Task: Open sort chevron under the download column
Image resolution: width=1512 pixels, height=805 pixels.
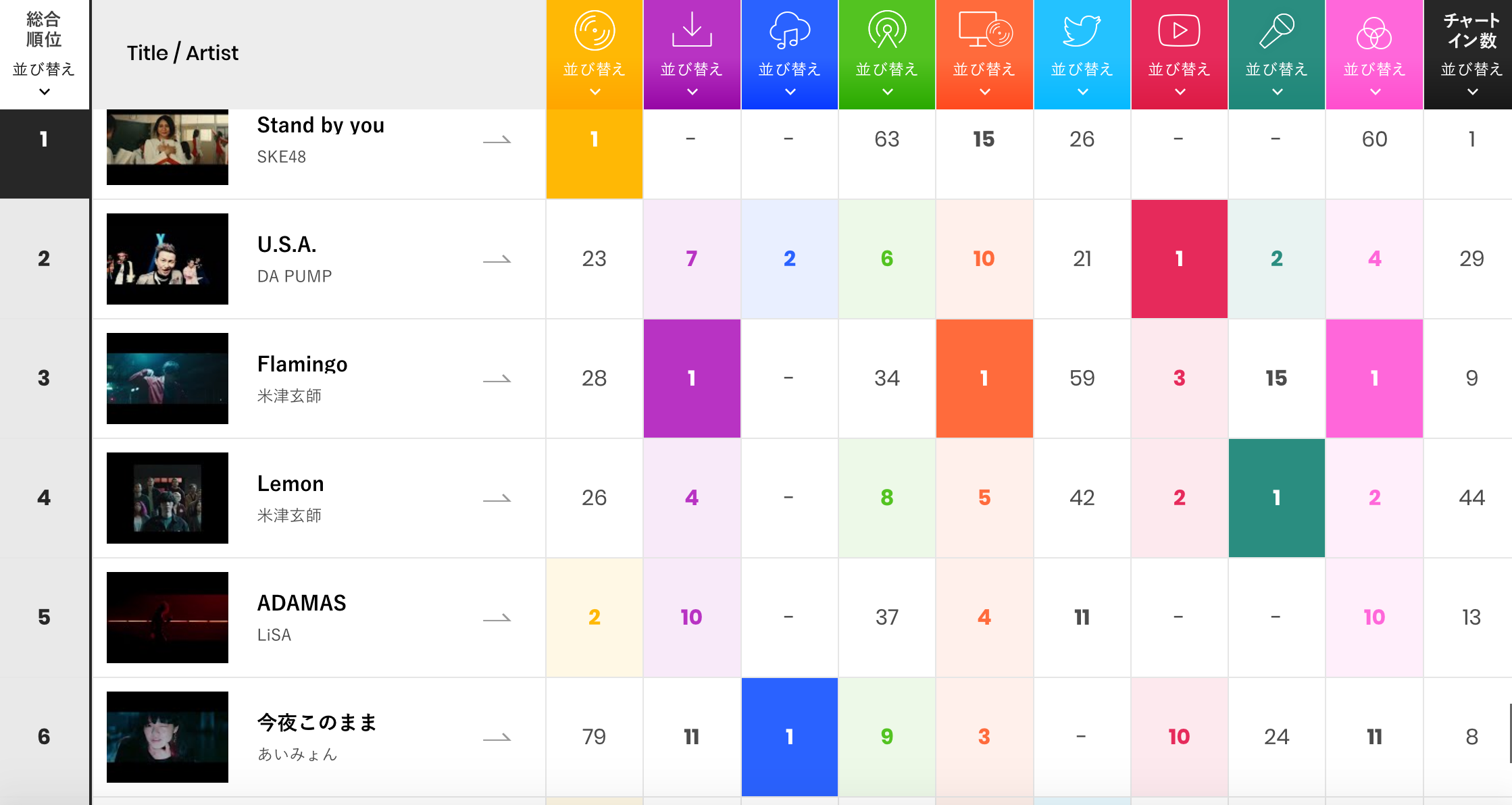Action: point(692,92)
